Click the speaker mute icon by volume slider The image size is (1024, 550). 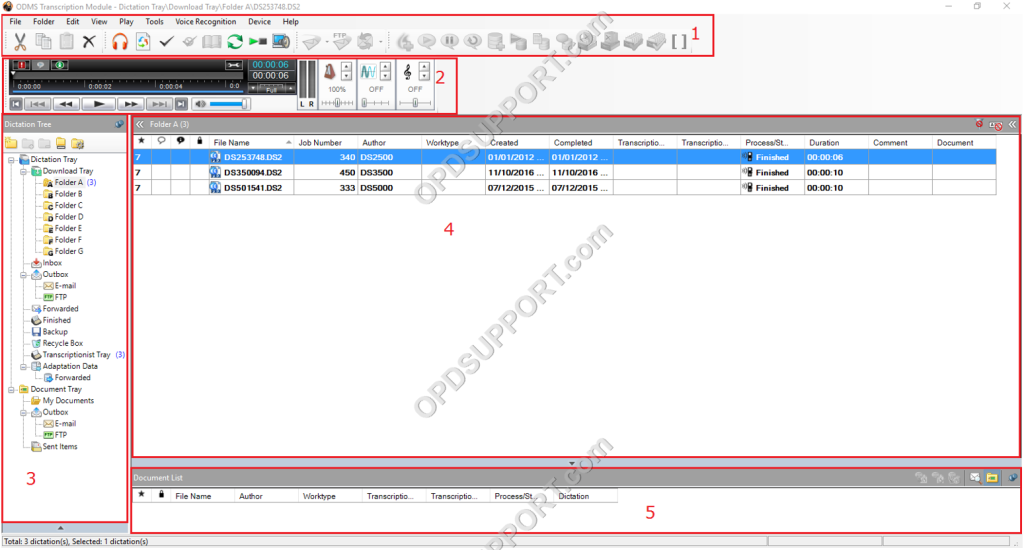(x=200, y=104)
